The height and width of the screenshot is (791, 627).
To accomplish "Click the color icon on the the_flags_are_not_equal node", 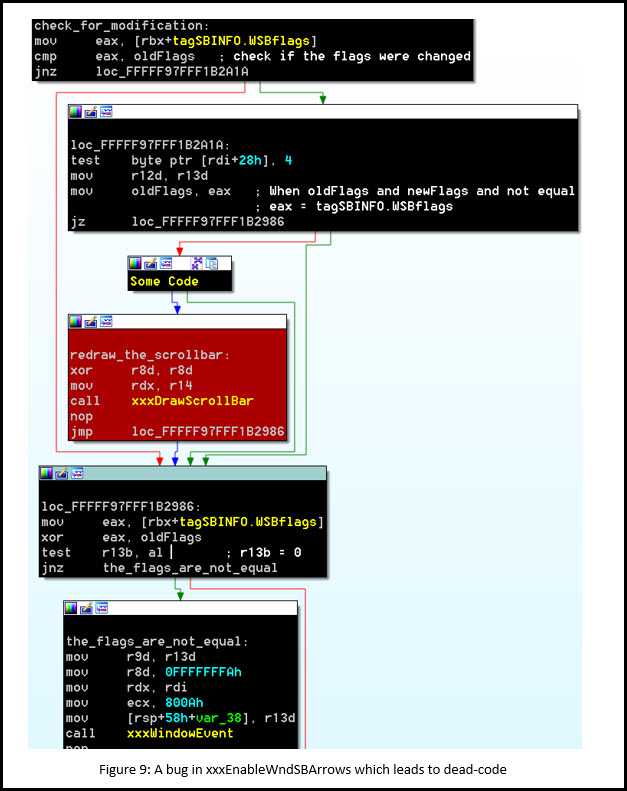I will [x=72, y=608].
